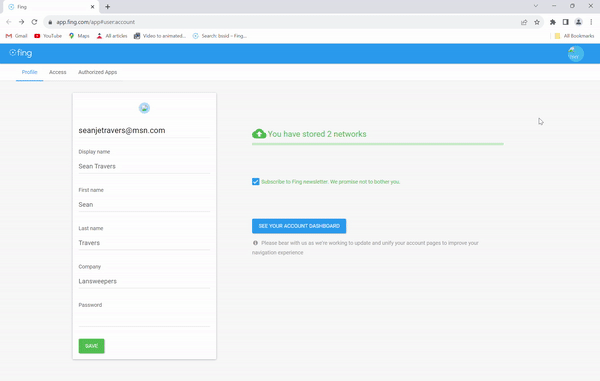600x381 pixels.
Task: Edit the Company field 'Lansweepers'
Action: tap(144, 281)
